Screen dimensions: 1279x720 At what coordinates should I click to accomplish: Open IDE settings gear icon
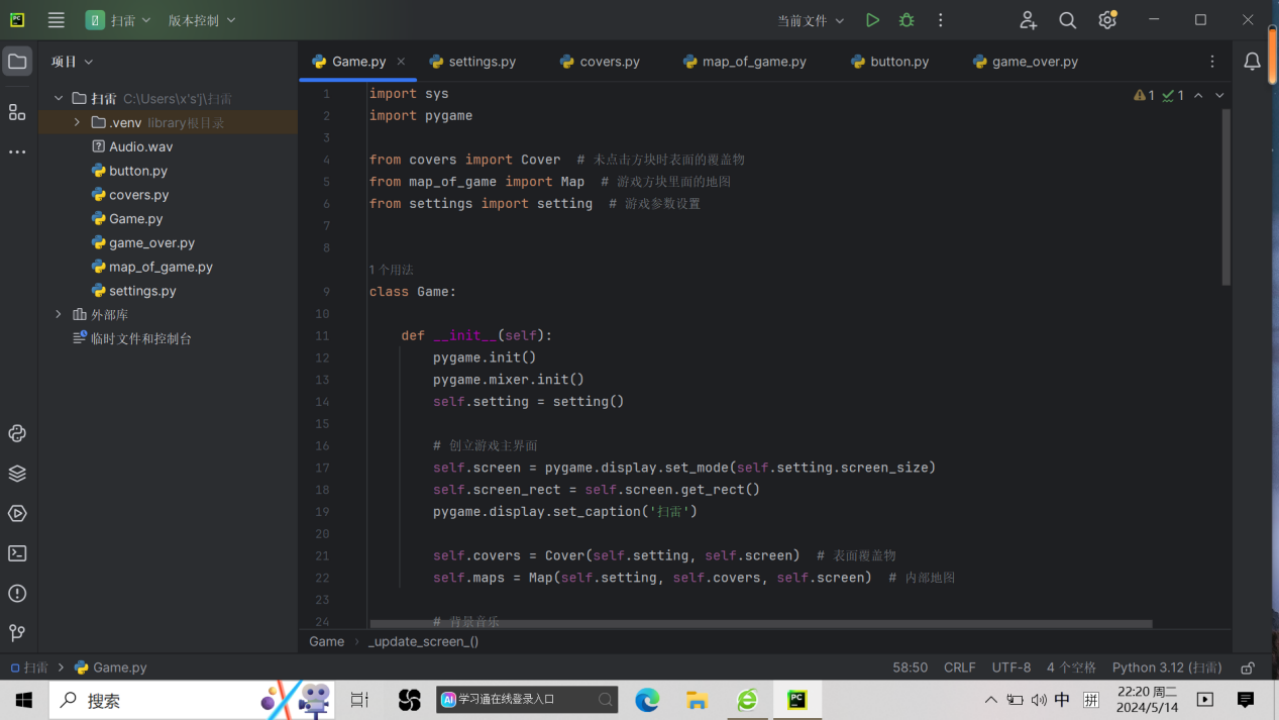point(1106,20)
